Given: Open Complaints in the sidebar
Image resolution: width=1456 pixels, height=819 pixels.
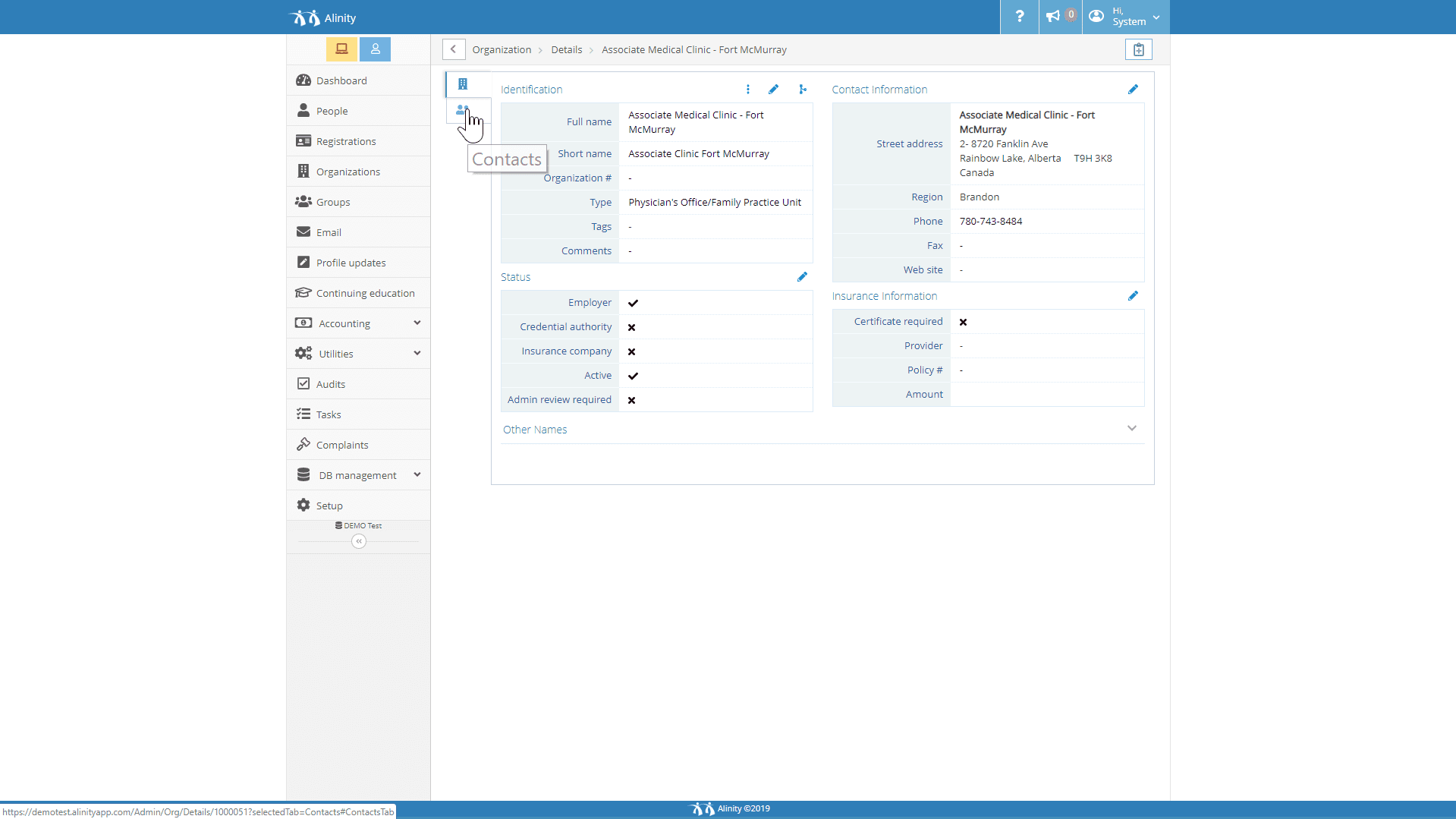Looking at the screenshot, I should [x=358, y=445].
